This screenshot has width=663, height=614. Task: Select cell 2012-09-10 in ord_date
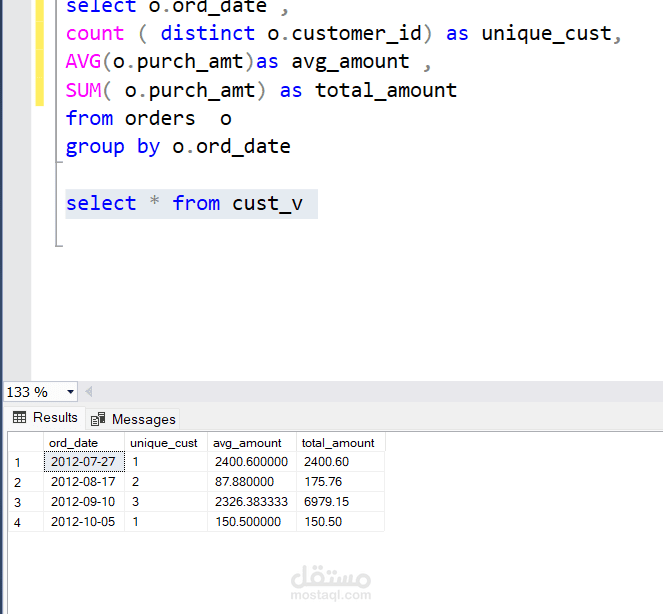(x=84, y=502)
